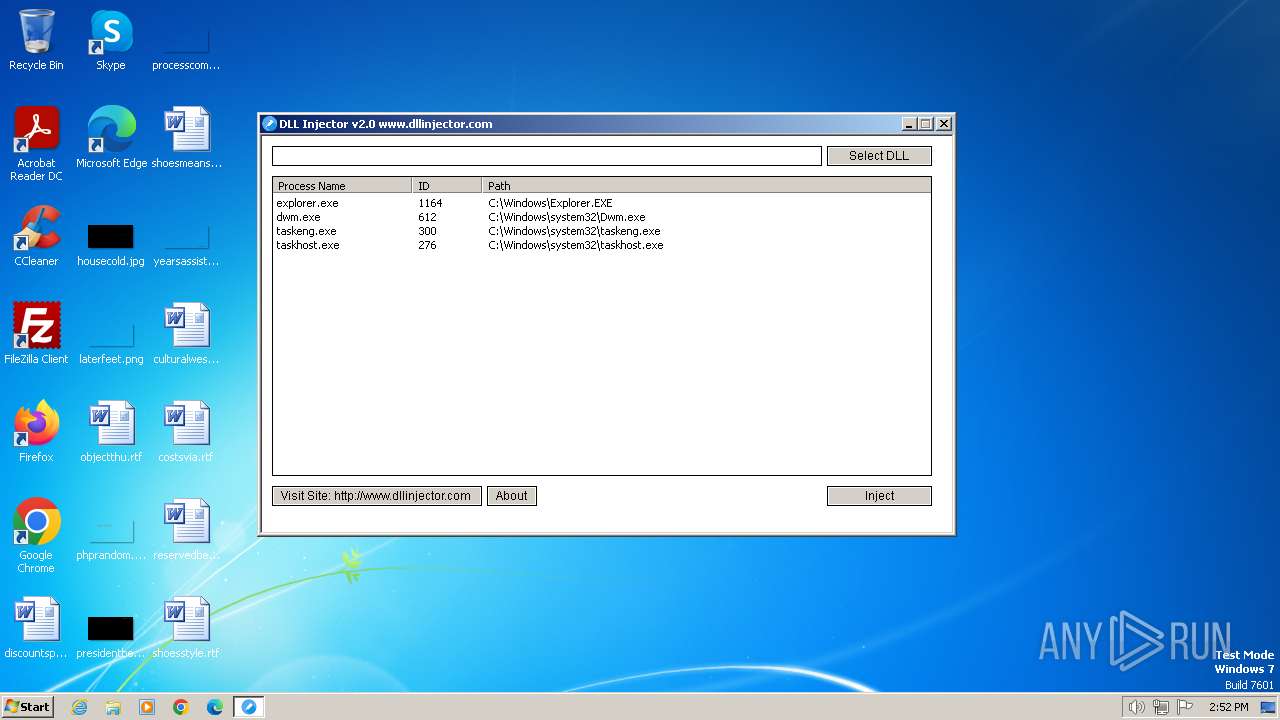Open costsvia.rtf document
This screenshot has width=1280, height=720.
[186, 431]
